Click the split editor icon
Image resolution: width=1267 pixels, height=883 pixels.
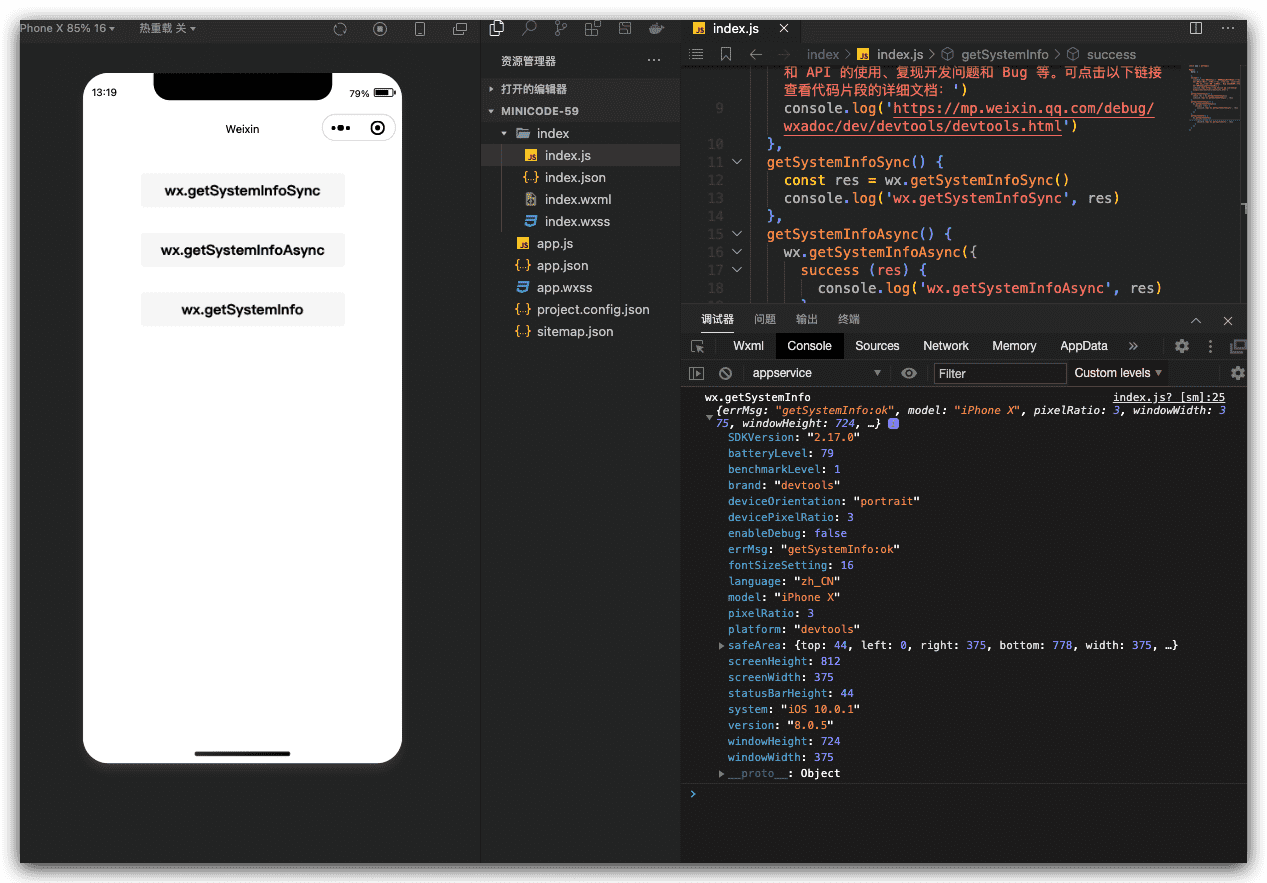point(1196,28)
